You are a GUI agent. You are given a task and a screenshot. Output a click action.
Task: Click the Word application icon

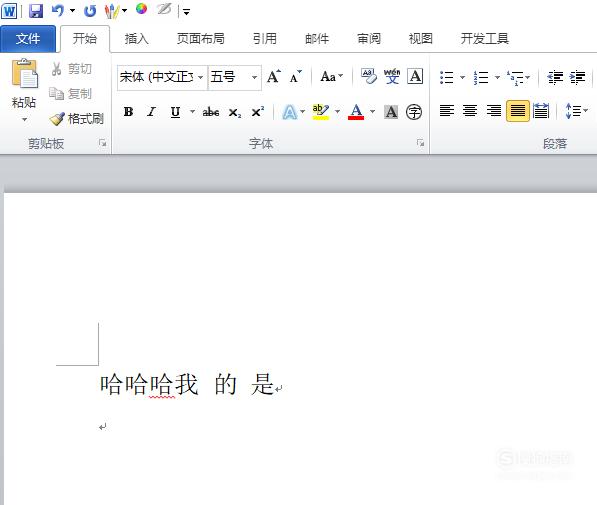point(9,11)
